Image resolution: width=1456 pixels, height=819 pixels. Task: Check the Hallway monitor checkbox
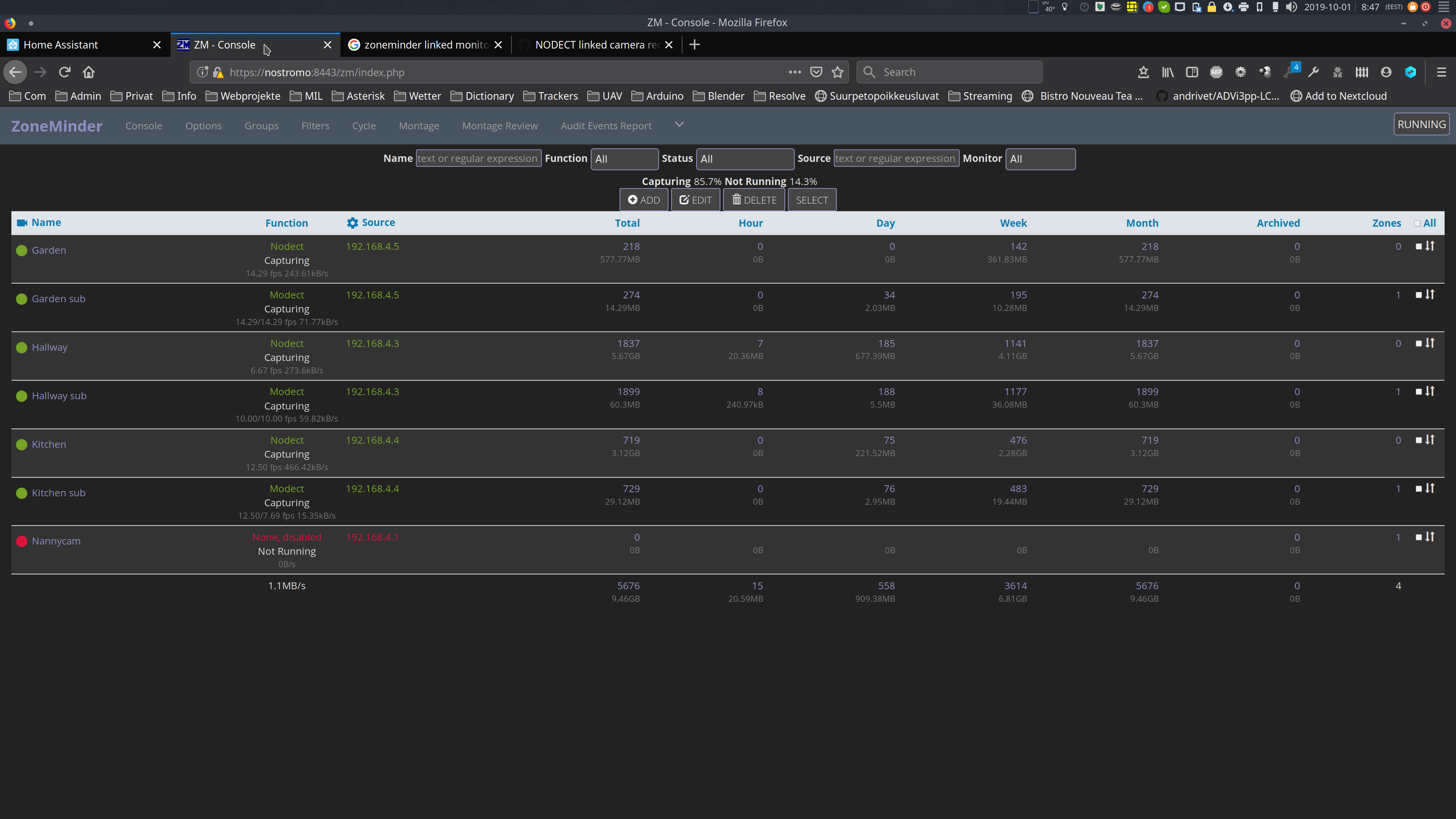tap(1419, 344)
